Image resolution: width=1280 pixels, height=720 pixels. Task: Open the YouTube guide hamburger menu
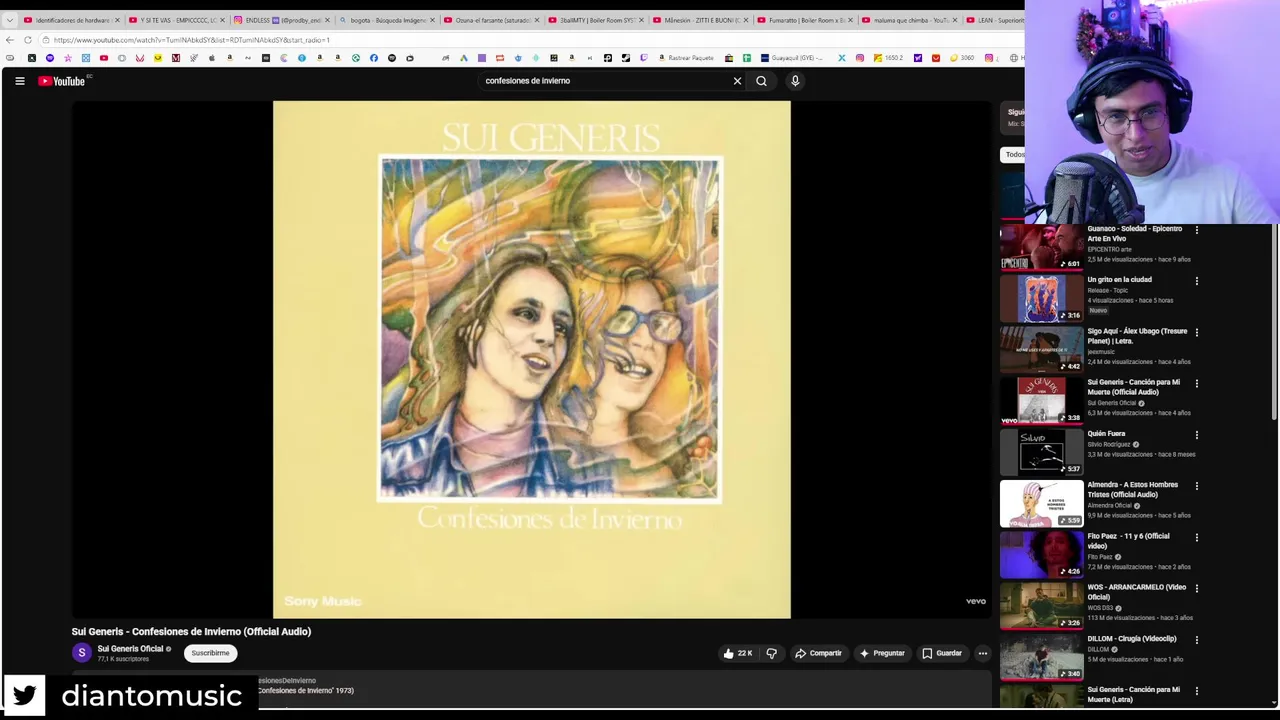19,81
